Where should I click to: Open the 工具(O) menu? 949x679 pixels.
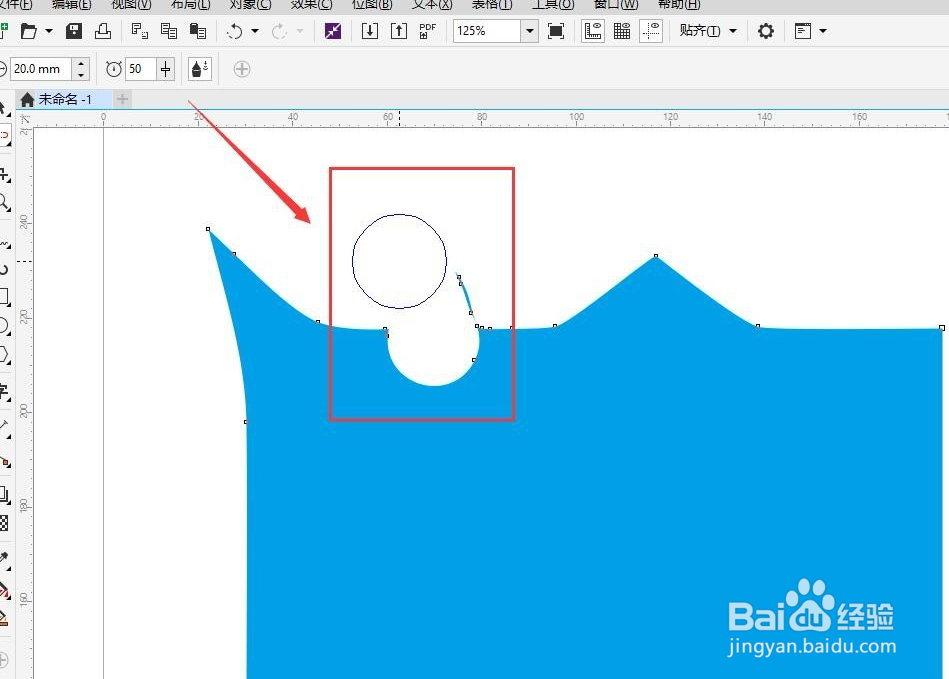(x=553, y=4)
